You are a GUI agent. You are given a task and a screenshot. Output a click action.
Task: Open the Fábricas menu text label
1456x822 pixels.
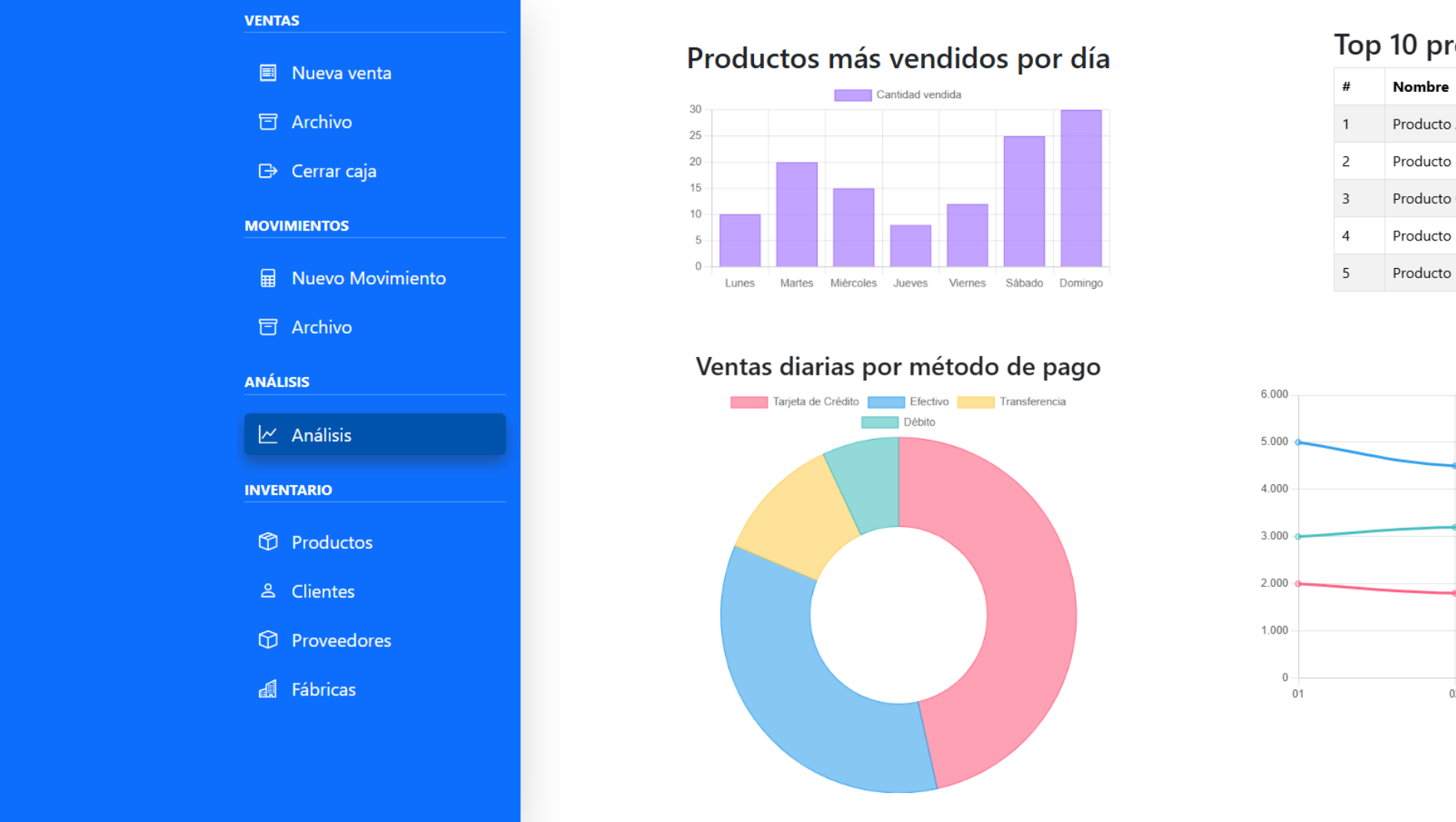click(x=323, y=689)
